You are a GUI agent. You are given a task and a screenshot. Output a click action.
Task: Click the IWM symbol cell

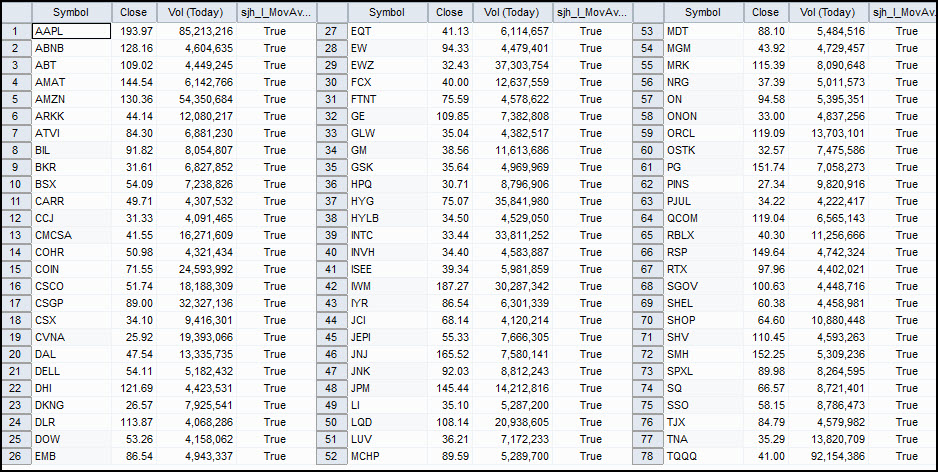point(387,287)
